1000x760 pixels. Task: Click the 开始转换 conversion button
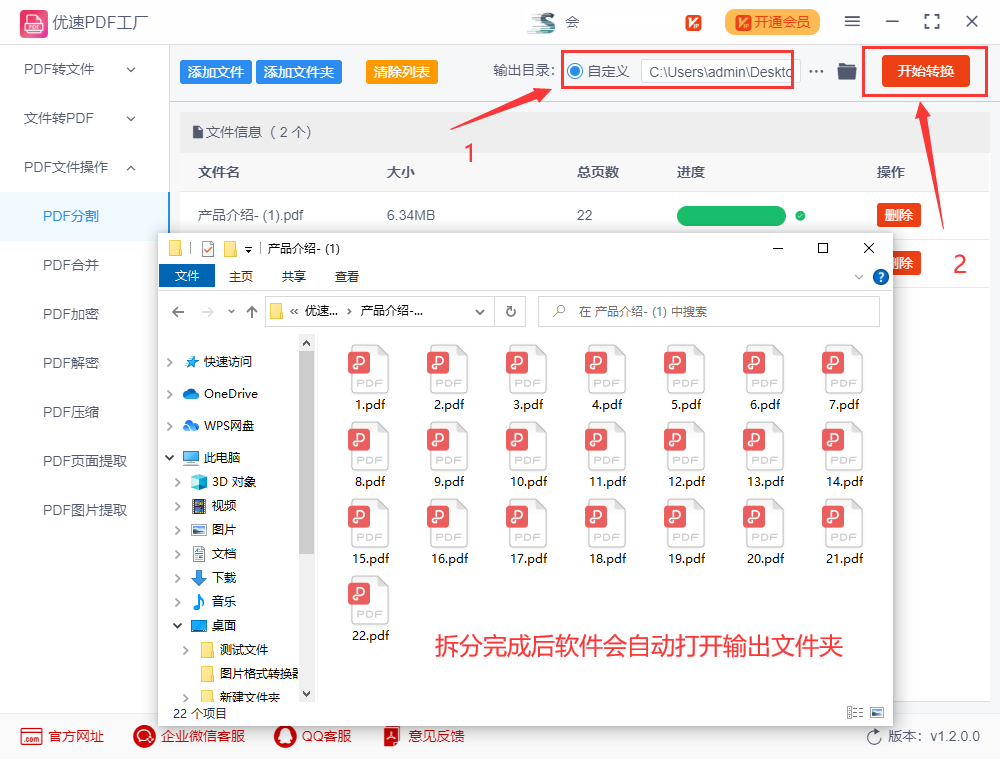[x=924, y=71]
